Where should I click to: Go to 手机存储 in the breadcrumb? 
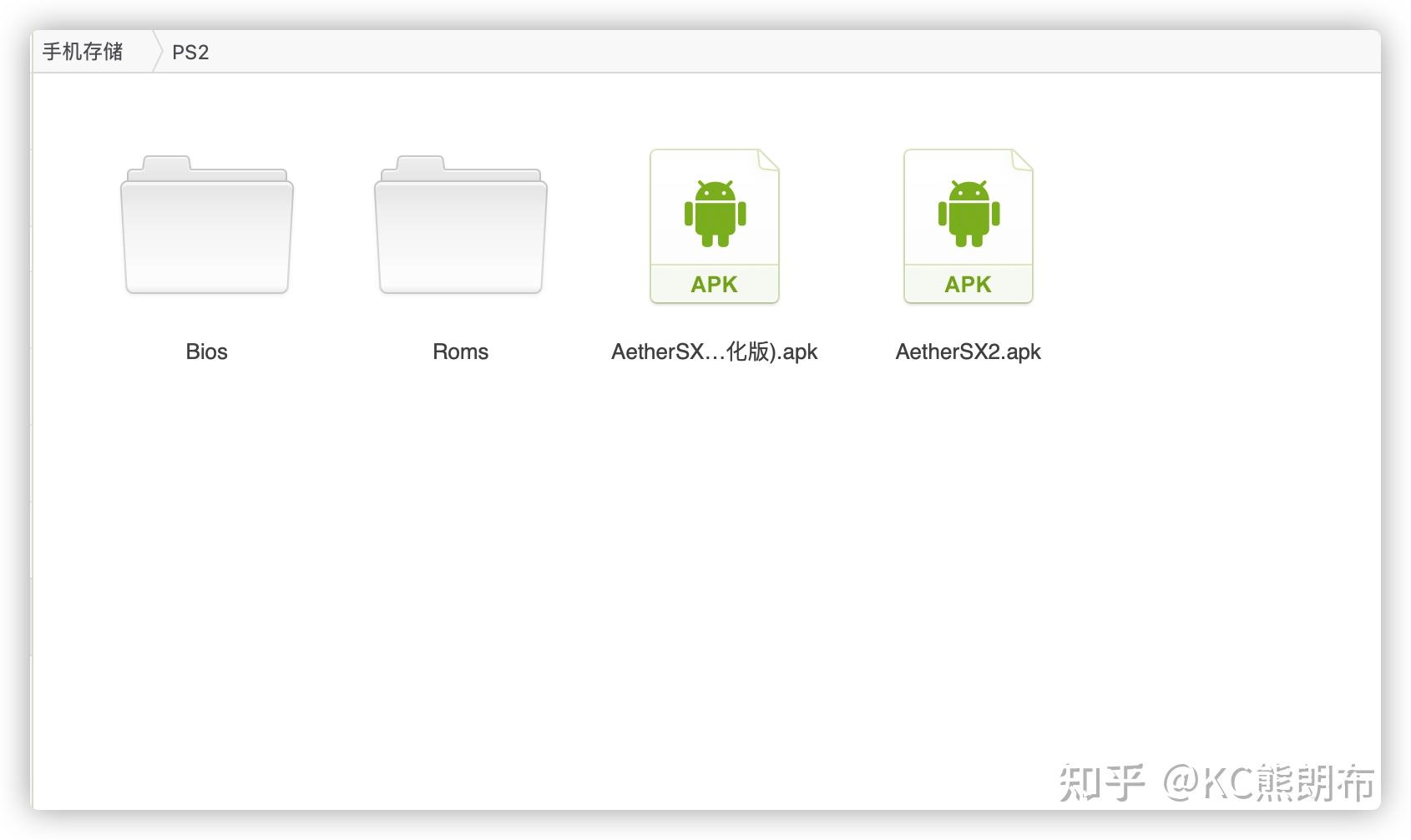(83, 52)
